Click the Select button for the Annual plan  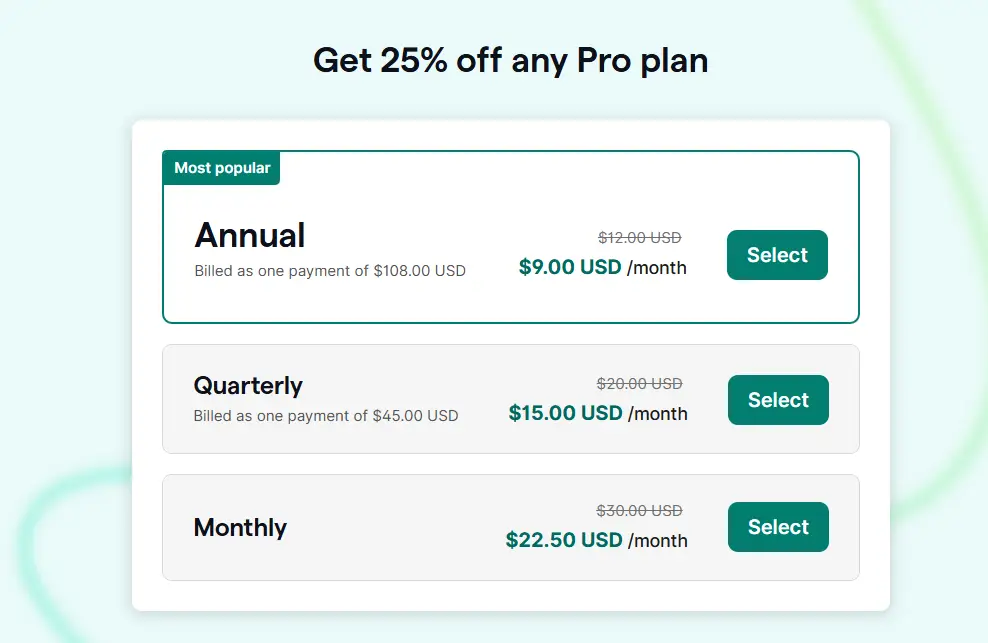tap(777, 255)
